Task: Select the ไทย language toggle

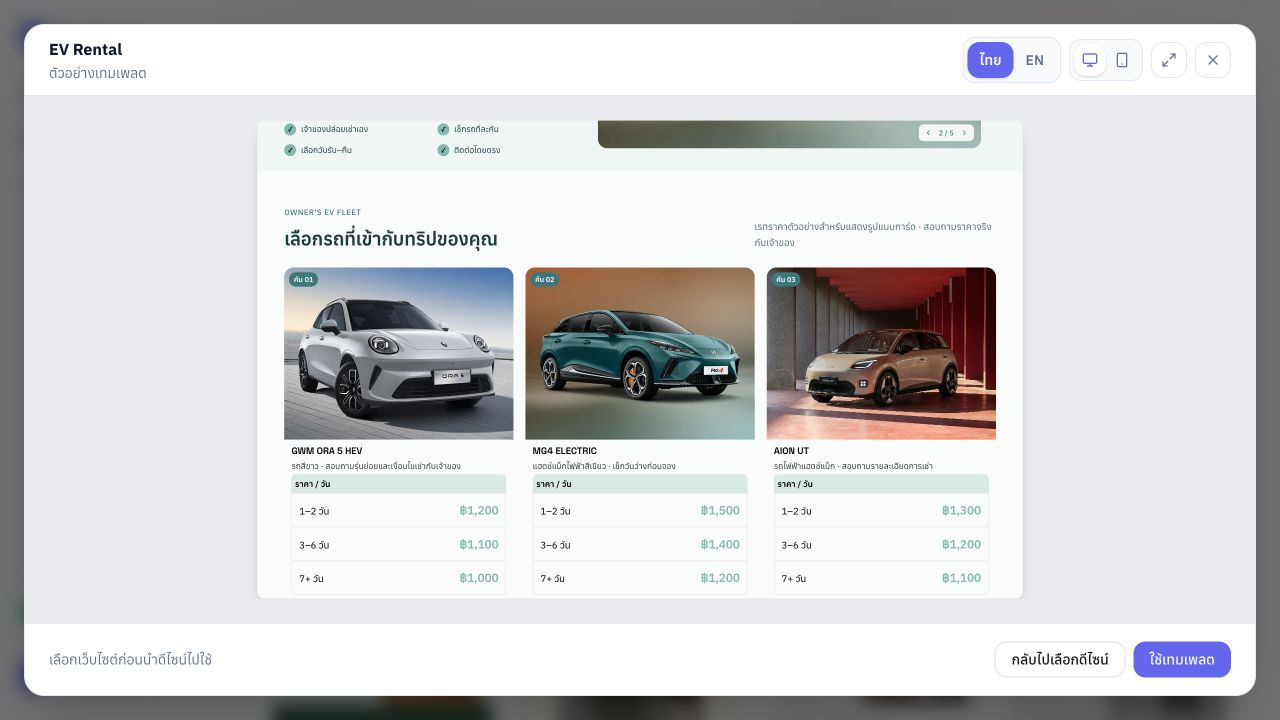Action: tap(990, 60)
